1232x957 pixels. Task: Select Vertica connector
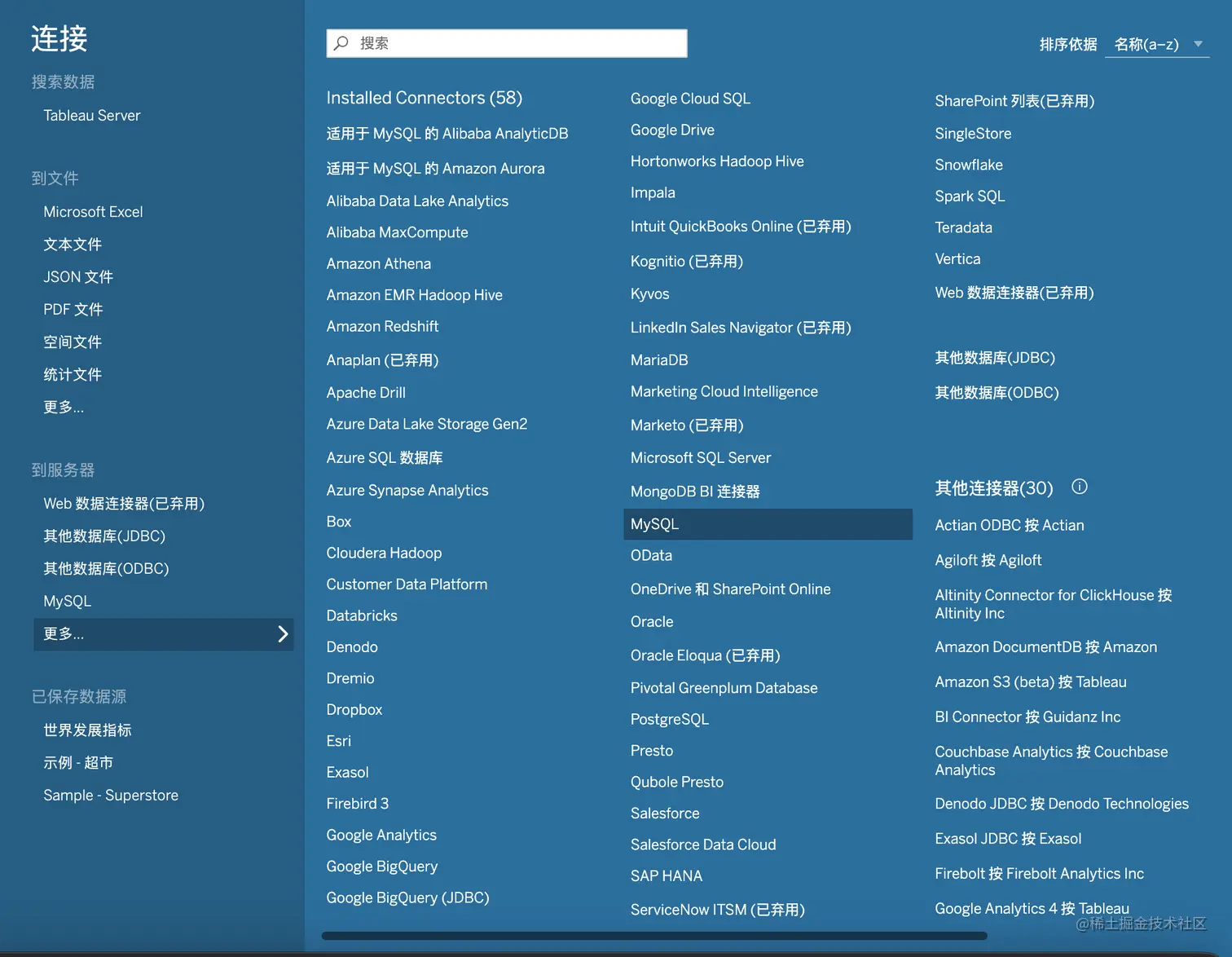(957, 259)
